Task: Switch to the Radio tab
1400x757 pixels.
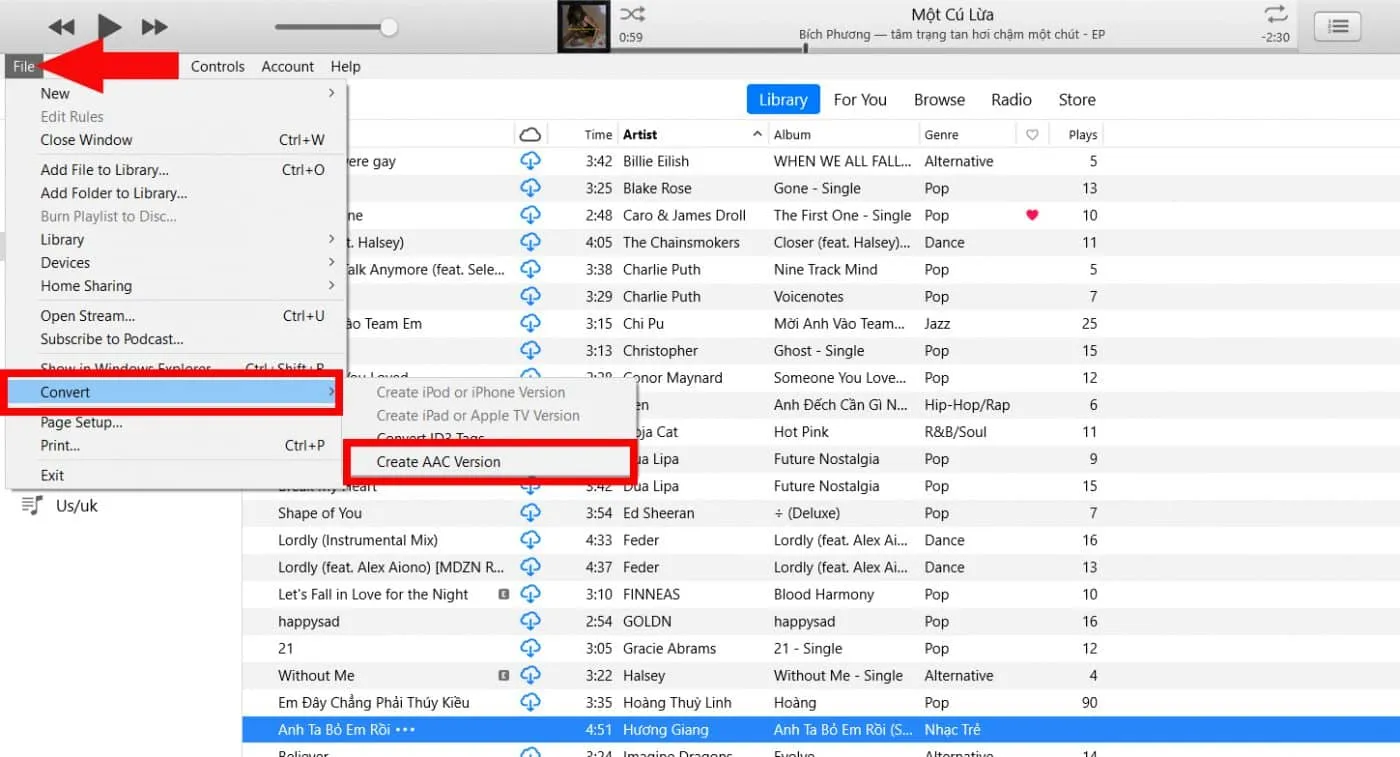Action: [x=1011, y=99]
